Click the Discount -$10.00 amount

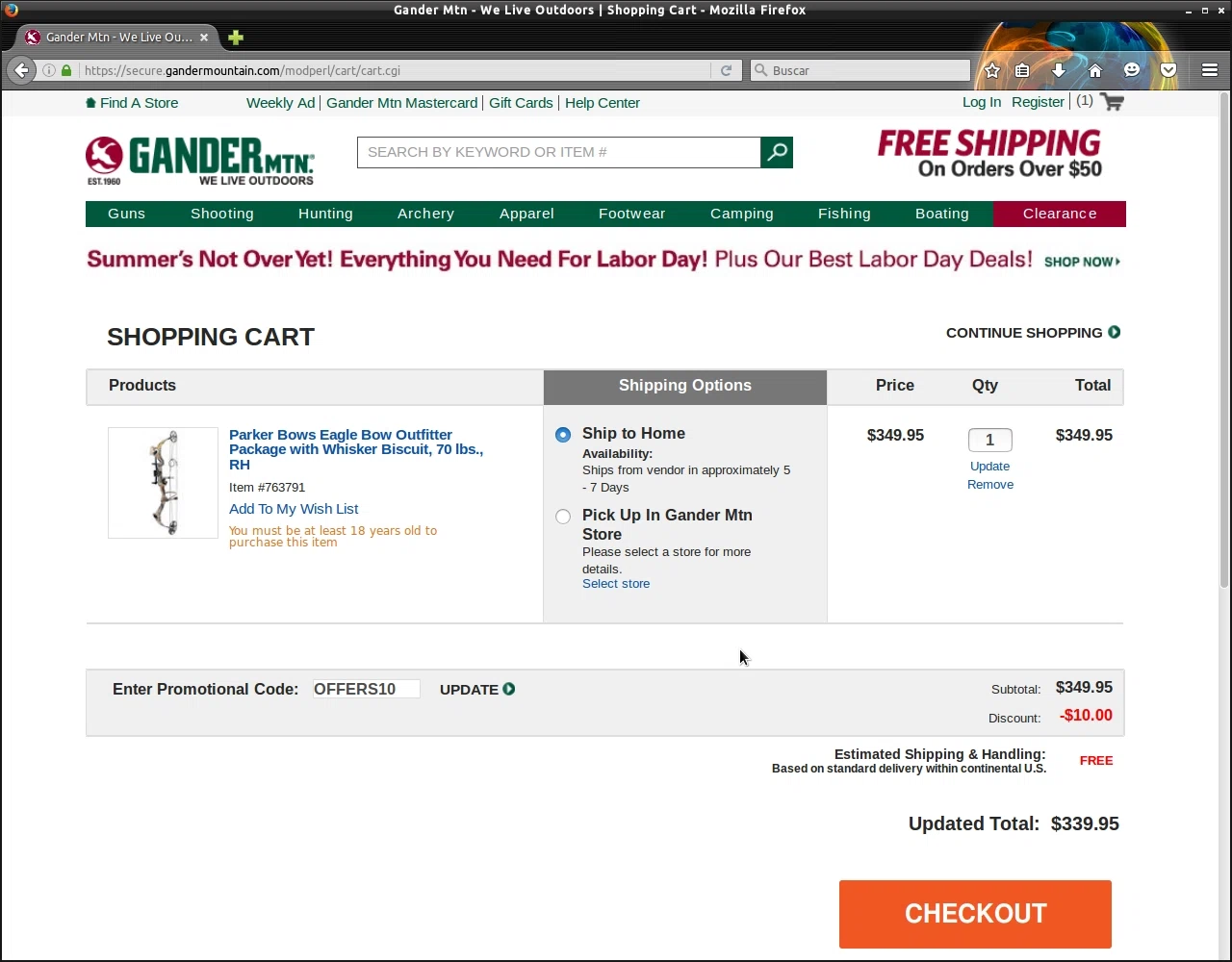point(1086,716)
